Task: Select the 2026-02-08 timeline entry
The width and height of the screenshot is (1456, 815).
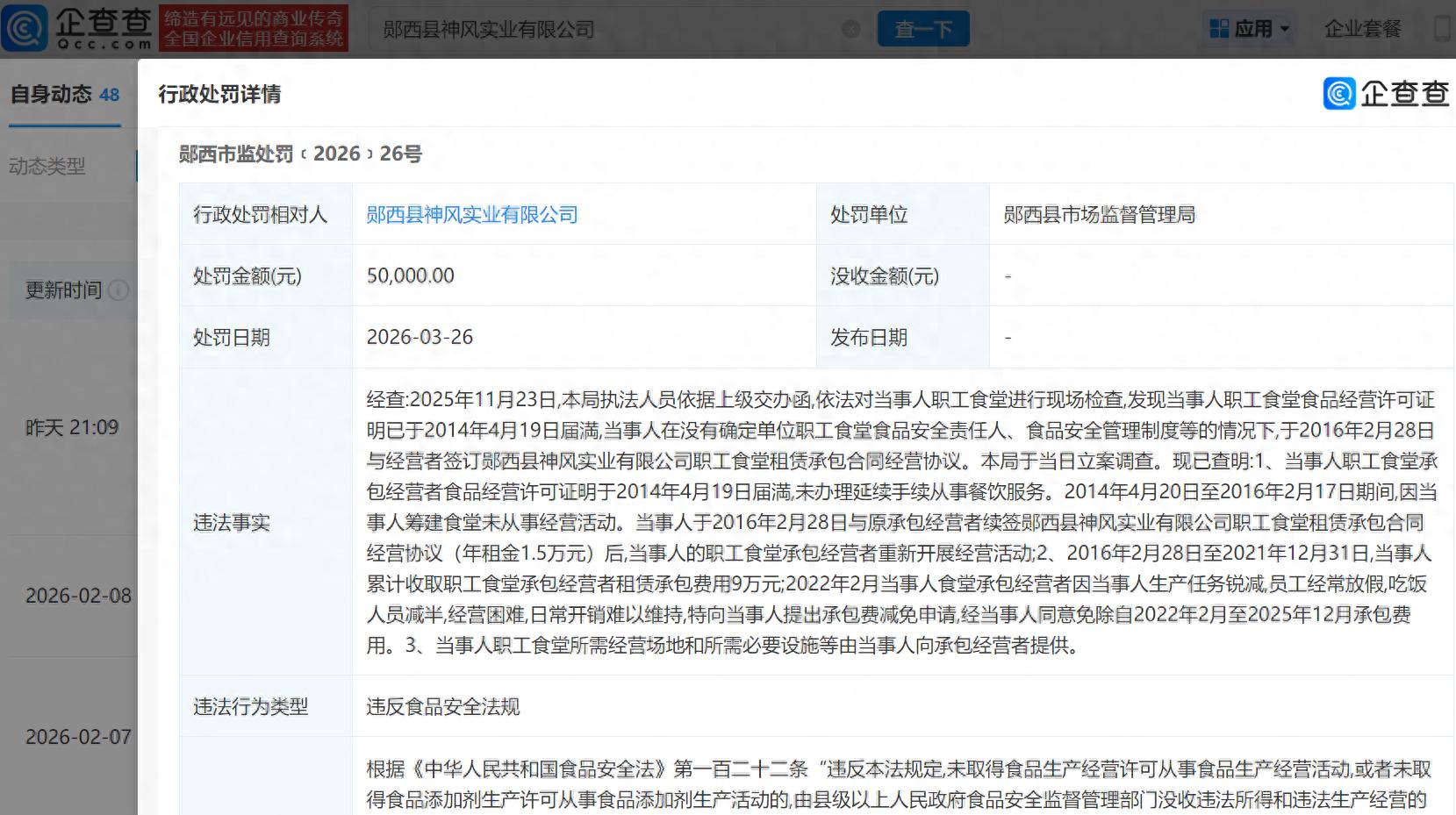Action: click(x=78, y=596)
